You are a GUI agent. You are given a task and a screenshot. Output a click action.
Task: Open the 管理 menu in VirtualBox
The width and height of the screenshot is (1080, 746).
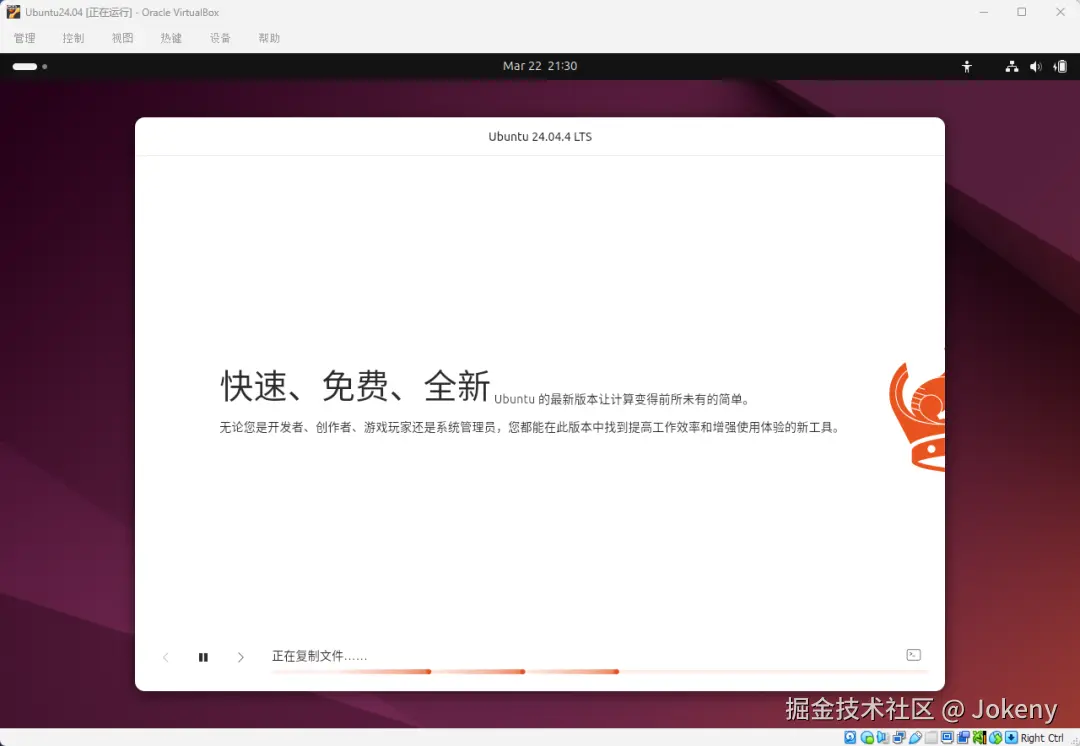25,38
